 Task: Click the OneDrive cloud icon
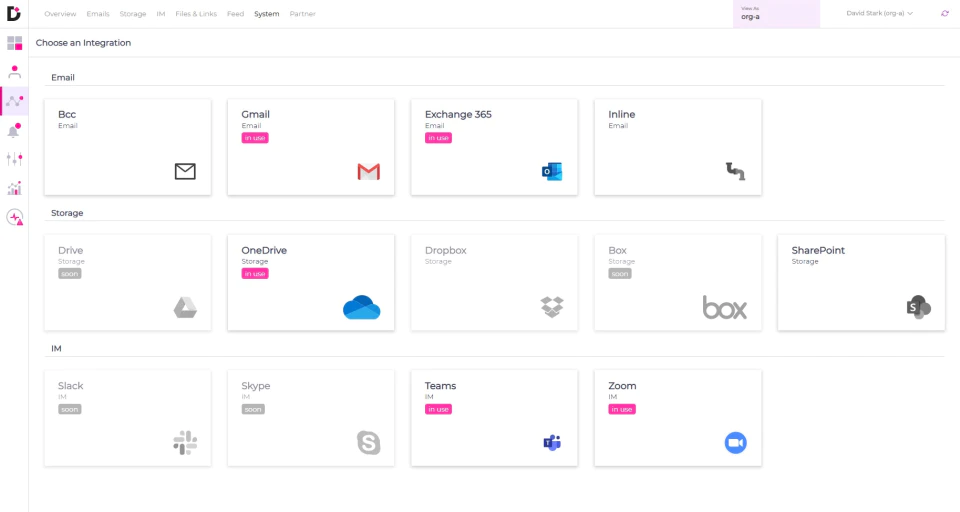(x=361, y=307)
